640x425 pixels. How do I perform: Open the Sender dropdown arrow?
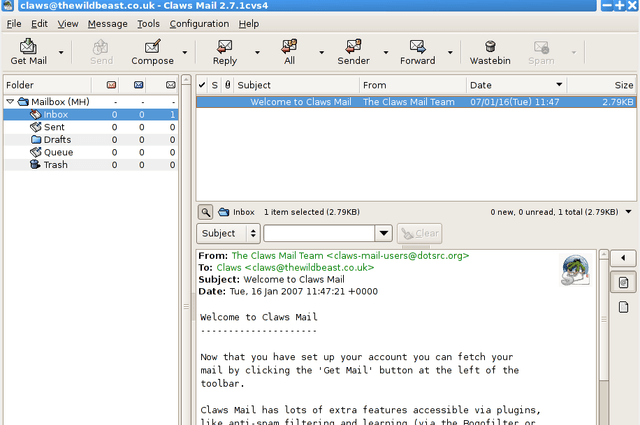[x=386, y=52]
